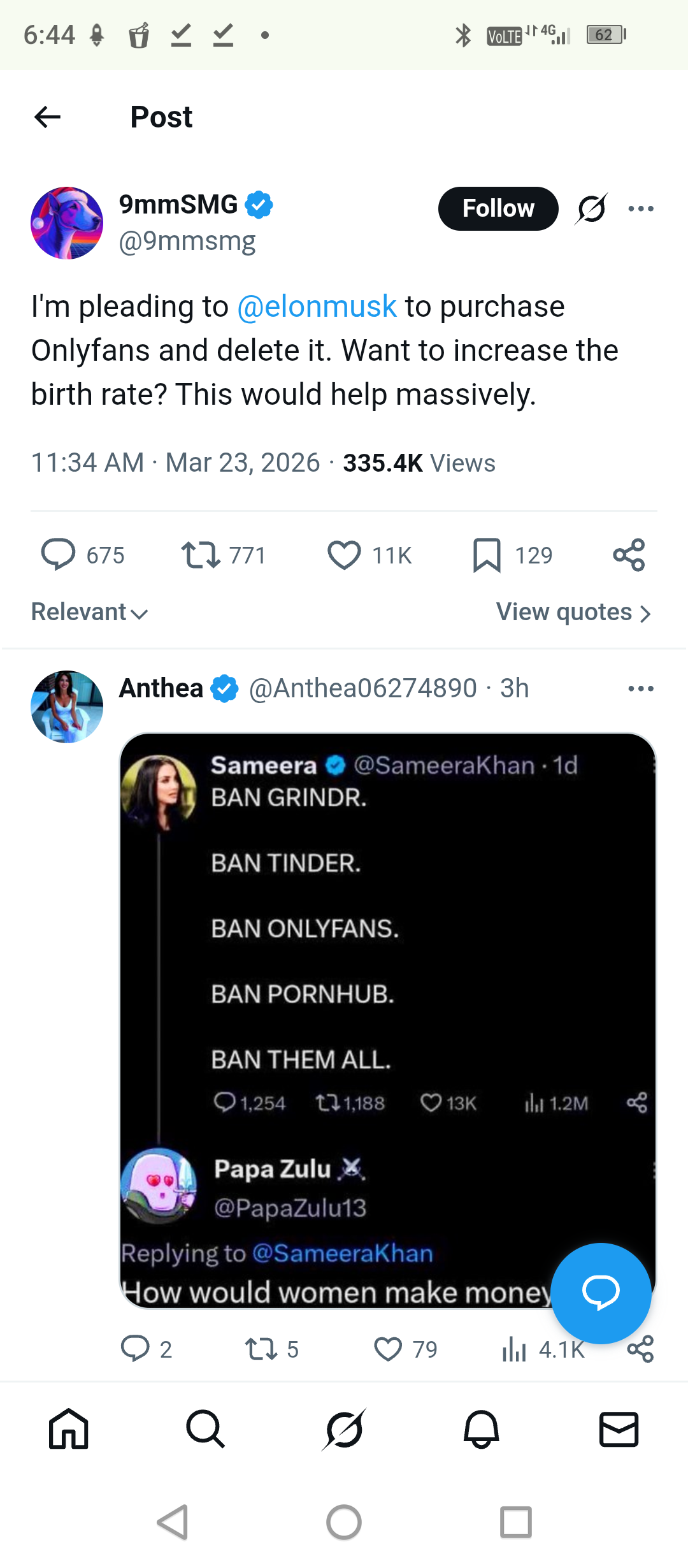Open Grok icon beside Follow button
Image resolution: width=688 pixels, height=1568 pixels.
click(591, 208)
